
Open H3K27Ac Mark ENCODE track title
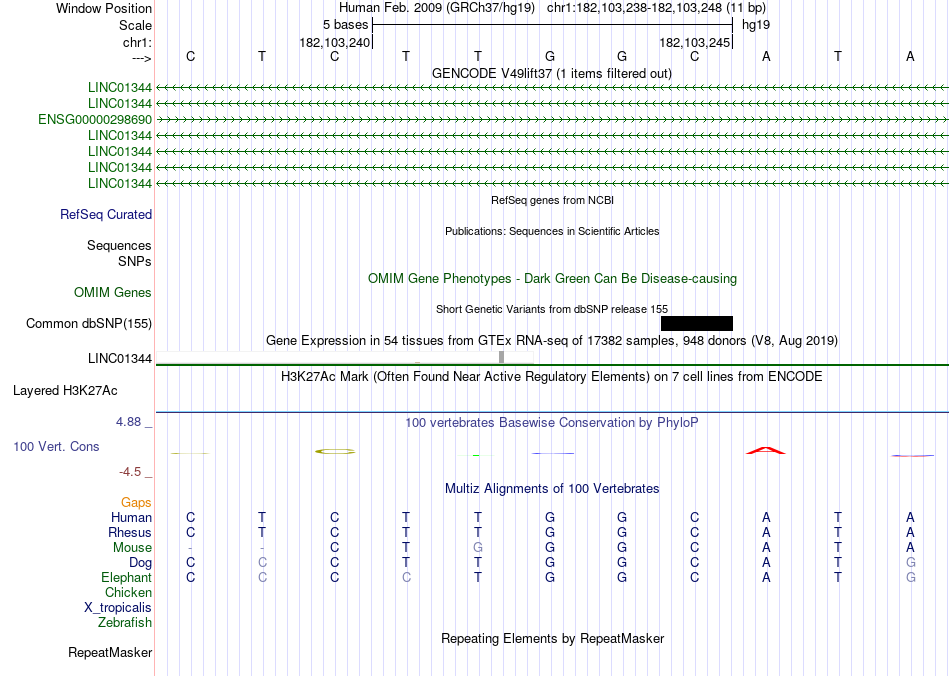552,377
